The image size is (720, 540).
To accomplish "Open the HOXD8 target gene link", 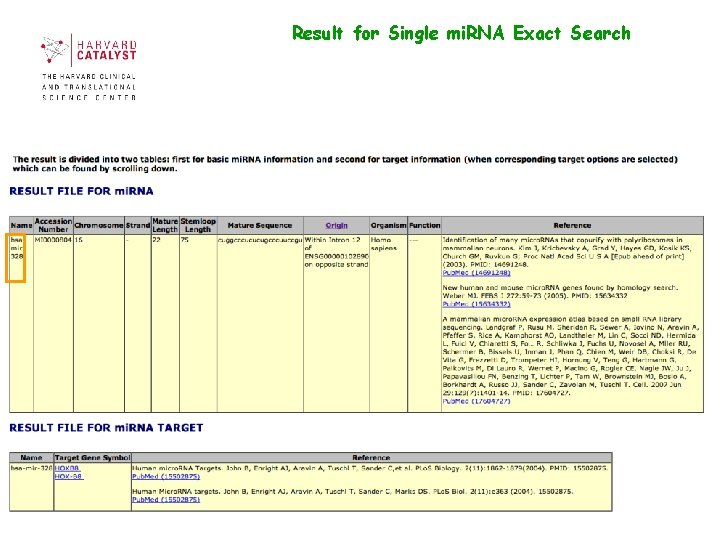I will click(68, 468).
